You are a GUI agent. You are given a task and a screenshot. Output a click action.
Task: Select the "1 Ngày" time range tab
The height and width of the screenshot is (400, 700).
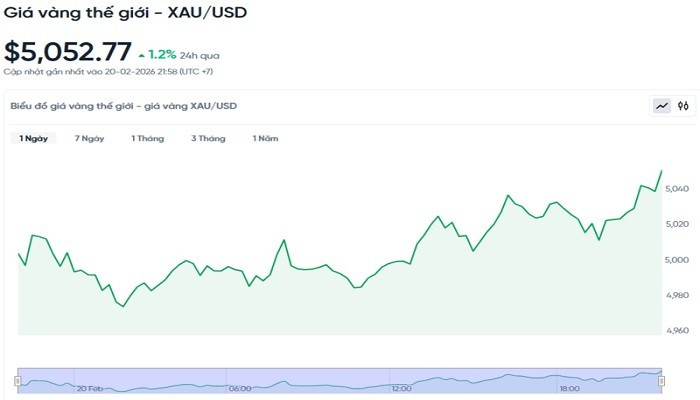click(33, 138)
